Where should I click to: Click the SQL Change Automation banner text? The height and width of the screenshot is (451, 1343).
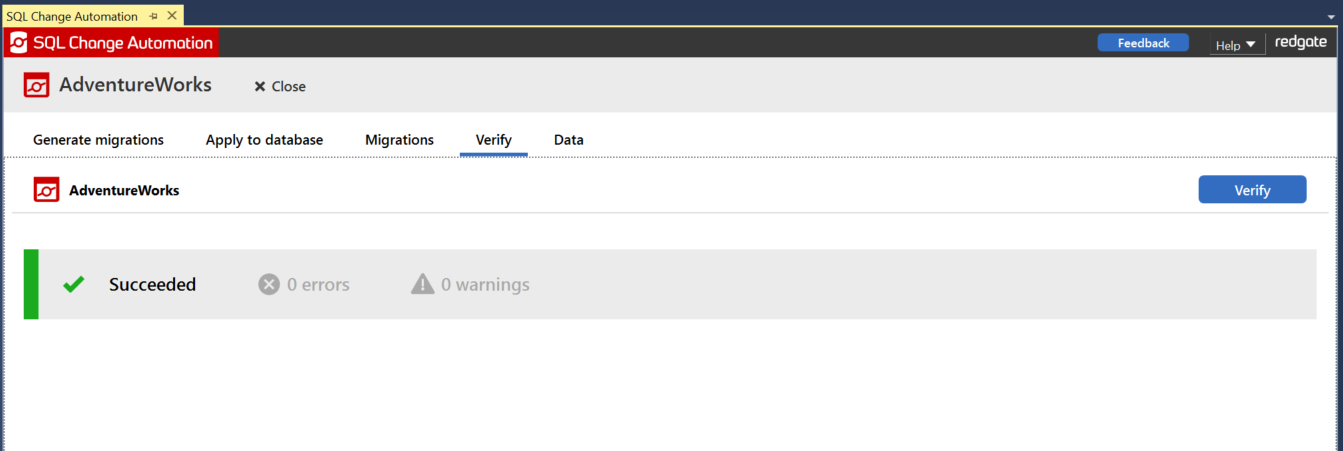123,43
